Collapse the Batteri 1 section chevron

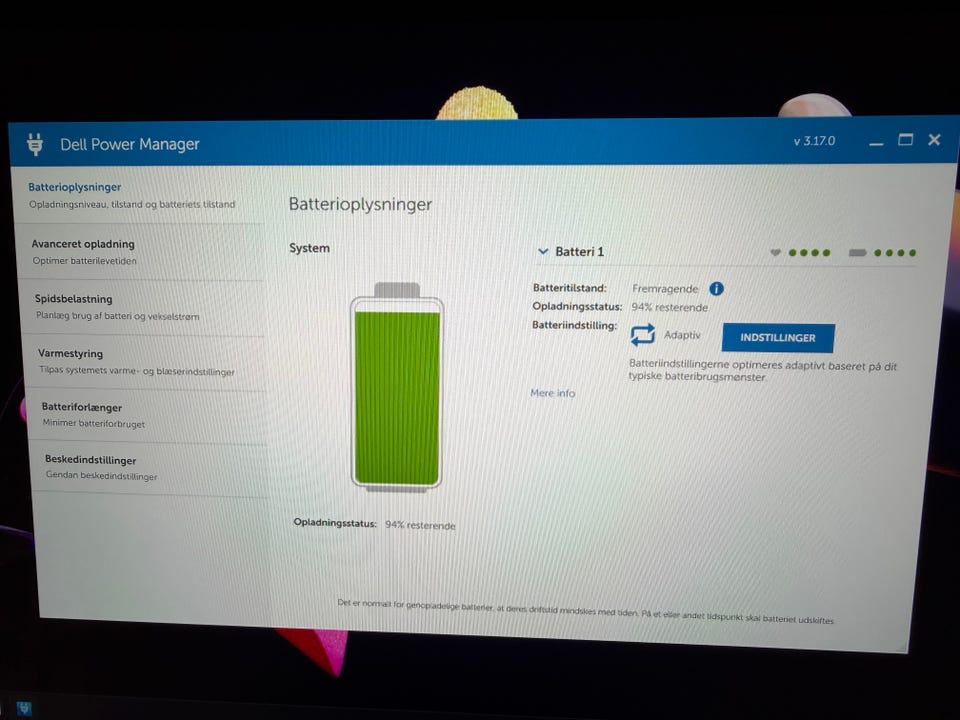click(542, 251)
